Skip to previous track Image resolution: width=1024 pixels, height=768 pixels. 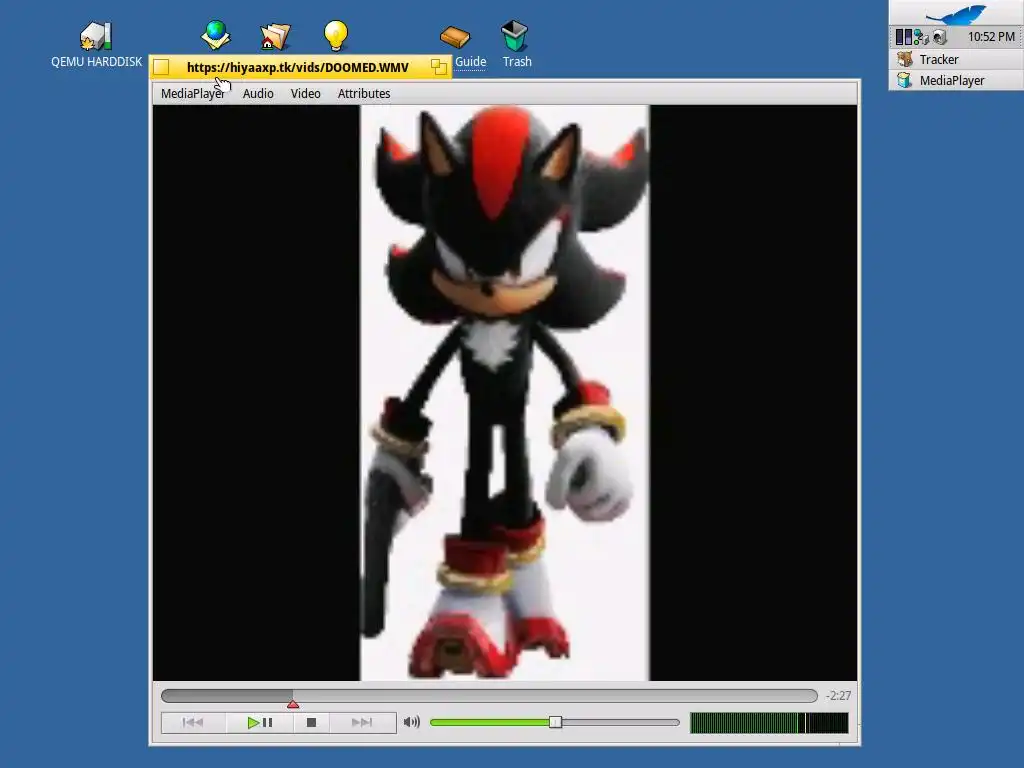tap(193, 722)
